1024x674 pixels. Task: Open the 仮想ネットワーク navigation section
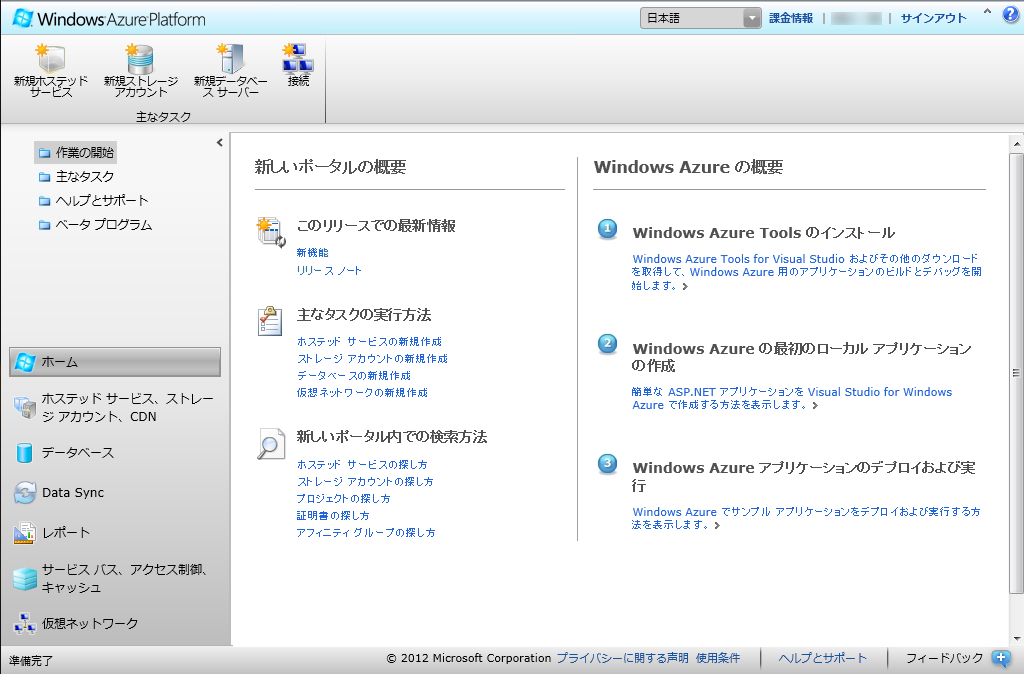tap(115, 623)
